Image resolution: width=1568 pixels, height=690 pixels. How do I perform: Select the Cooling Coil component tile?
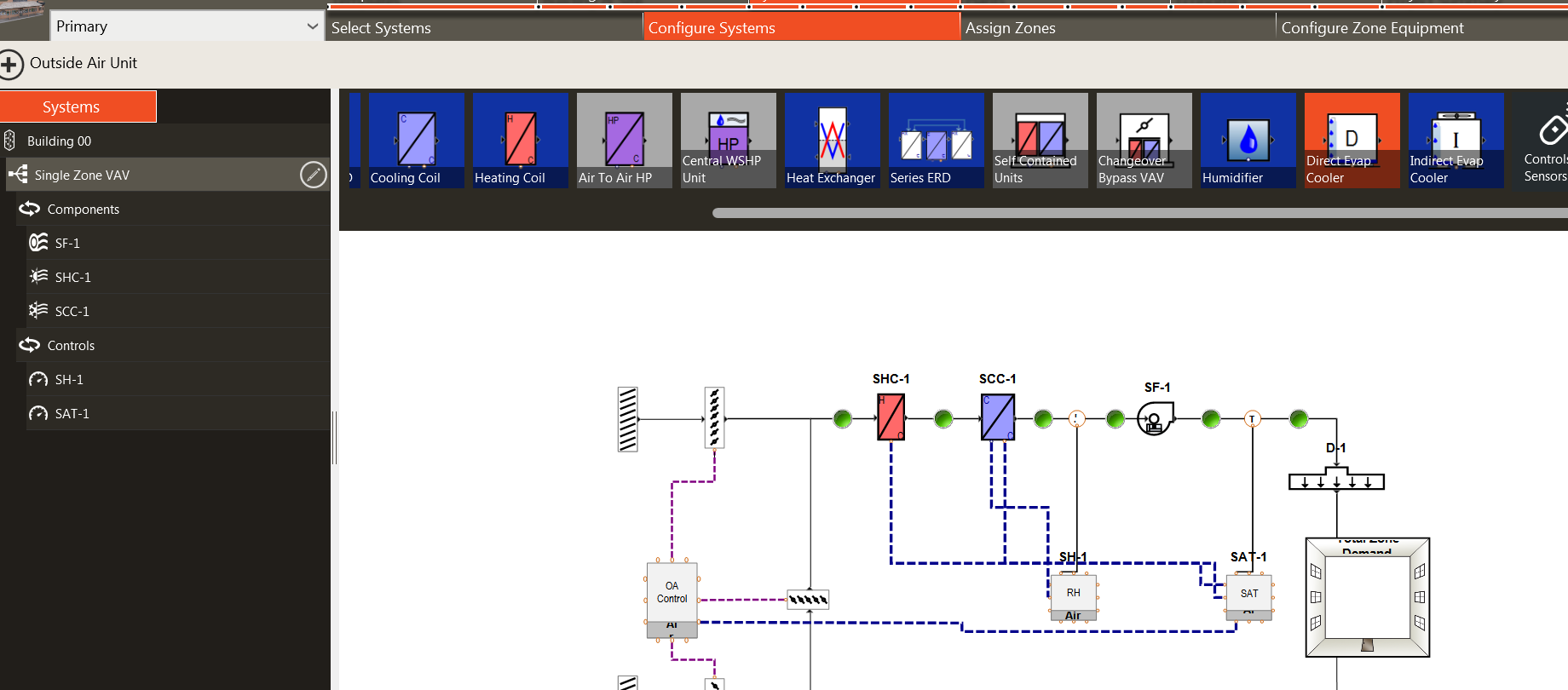[x=417, y=141]
